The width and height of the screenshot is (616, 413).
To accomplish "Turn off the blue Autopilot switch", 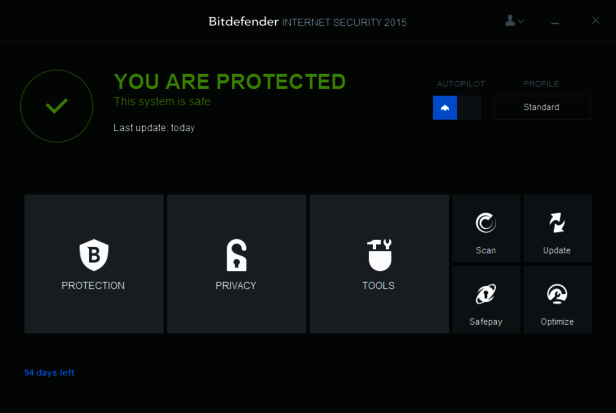I will click(445, 108).
